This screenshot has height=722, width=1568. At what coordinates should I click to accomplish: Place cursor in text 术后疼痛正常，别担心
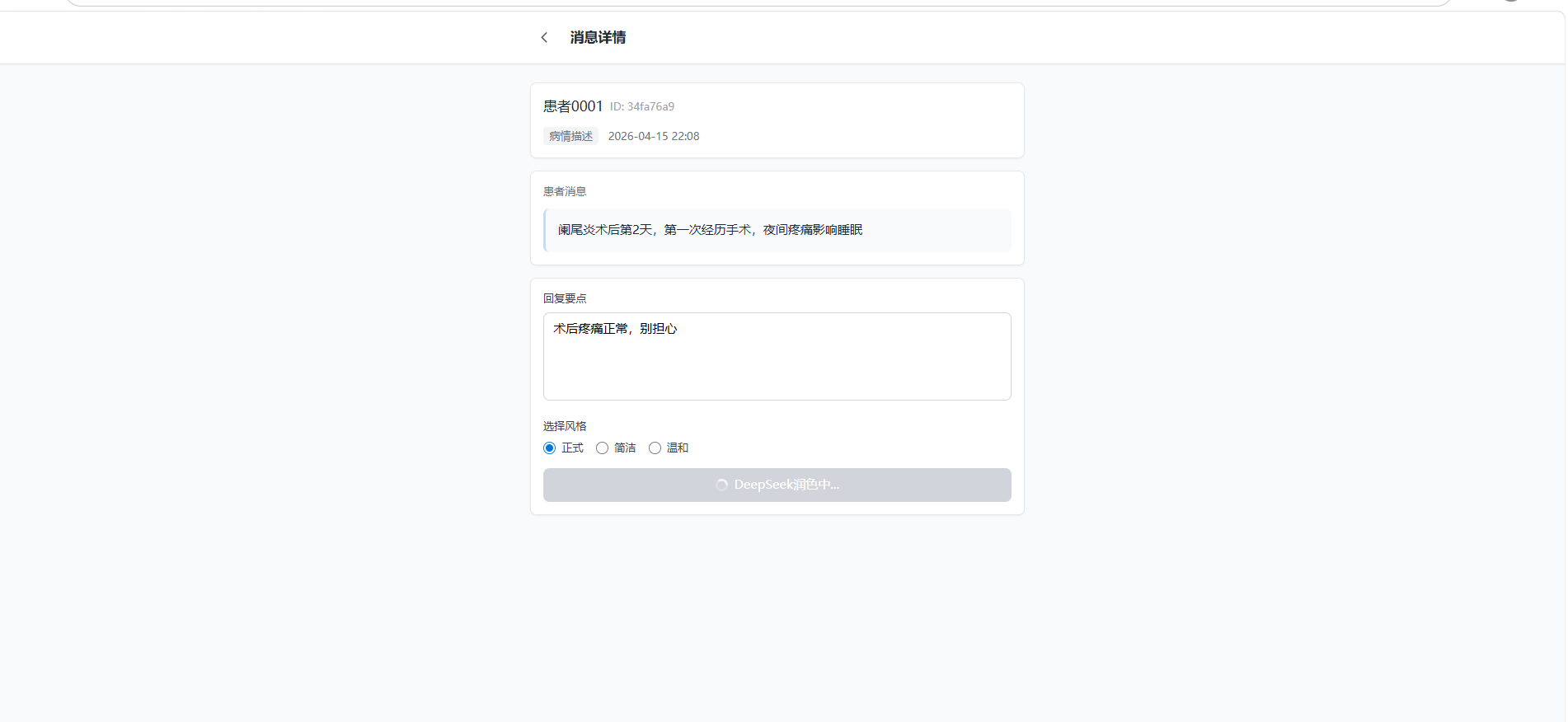[x=615, y=329]
